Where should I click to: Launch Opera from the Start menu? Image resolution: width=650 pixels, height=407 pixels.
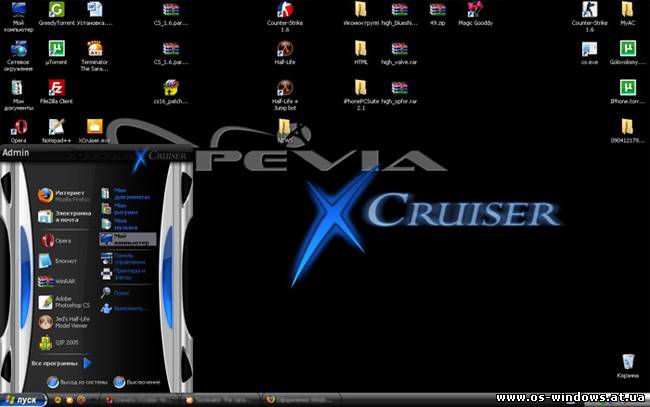point(56,240)
